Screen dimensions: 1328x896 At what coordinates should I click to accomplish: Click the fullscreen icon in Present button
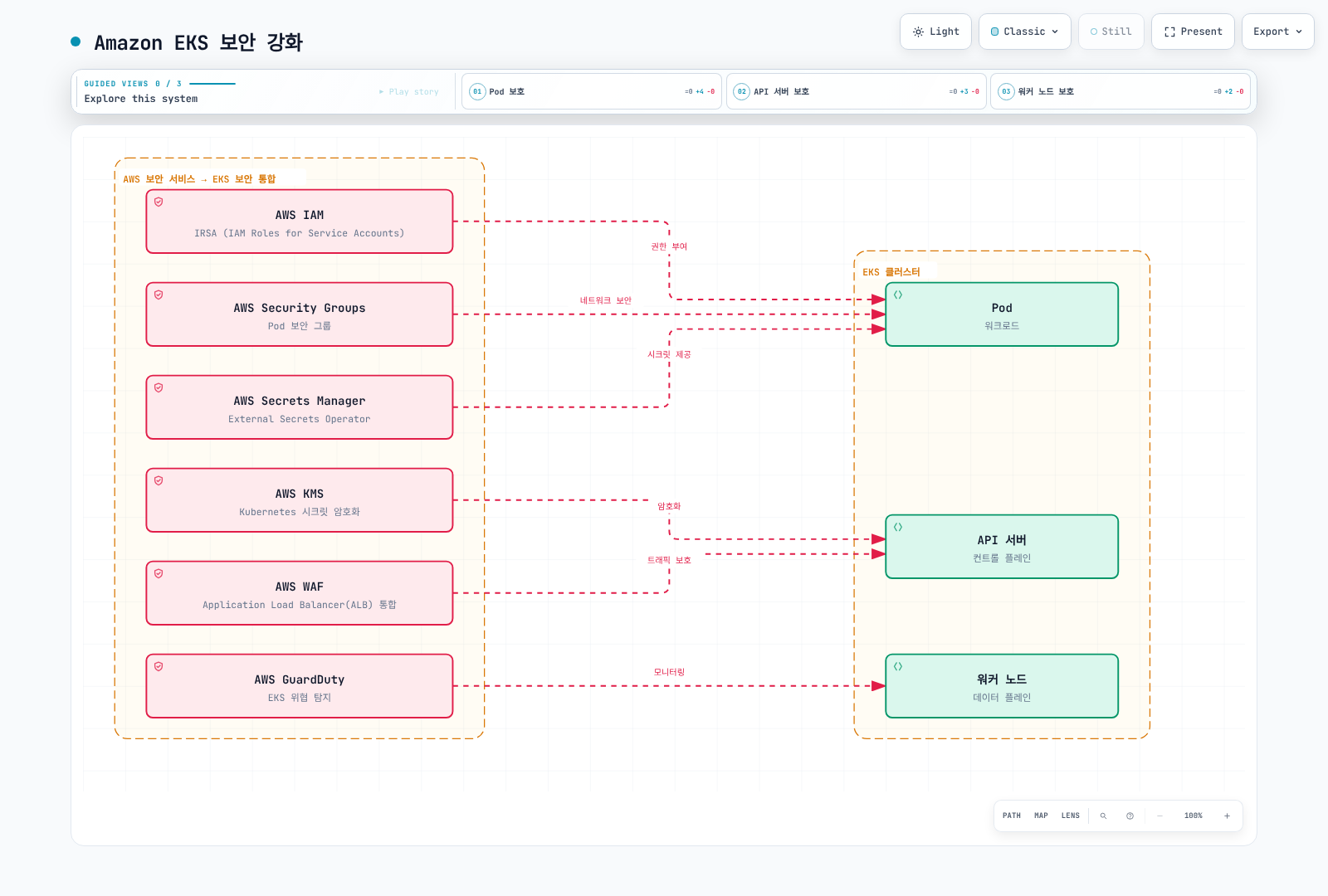1169,32
